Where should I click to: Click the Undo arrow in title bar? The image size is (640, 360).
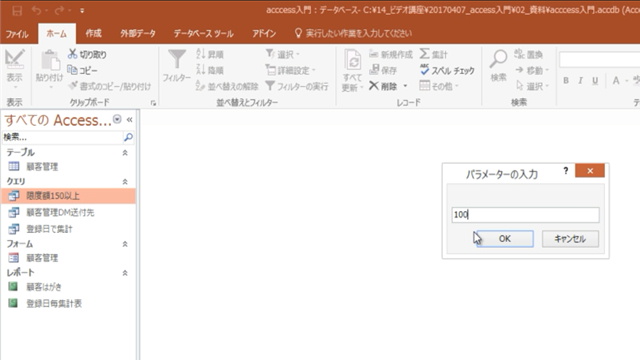[x=37, y=10]
